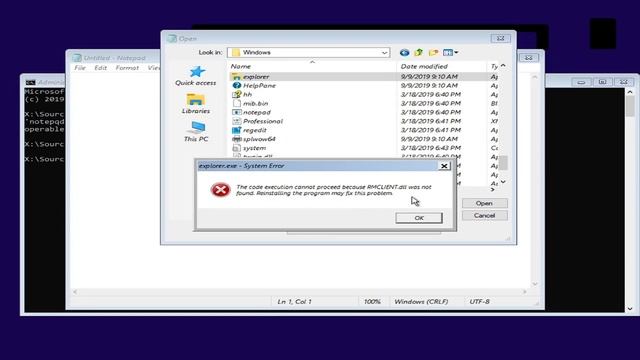Click Windows (CRLF) in Notepad status bar
Viewport: 640px width, 360px height.
(421, 302)
